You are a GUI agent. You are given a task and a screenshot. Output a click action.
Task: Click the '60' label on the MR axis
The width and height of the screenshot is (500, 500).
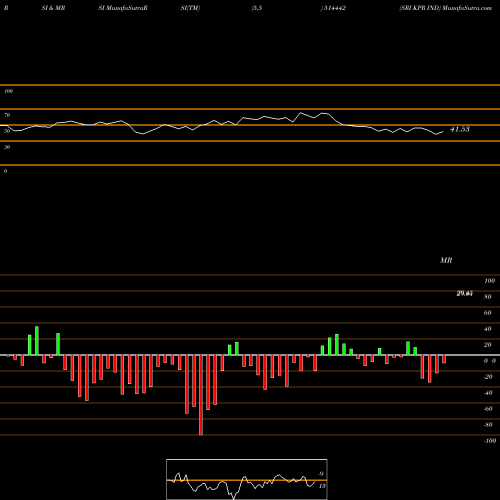click(x=487, y=313)
